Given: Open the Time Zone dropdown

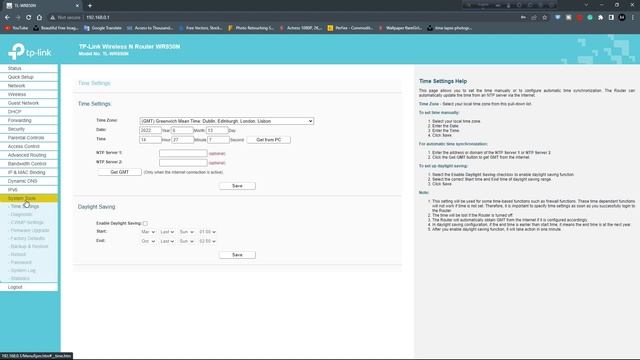Looking at the screenshot, I should click(x=227, y=121).
